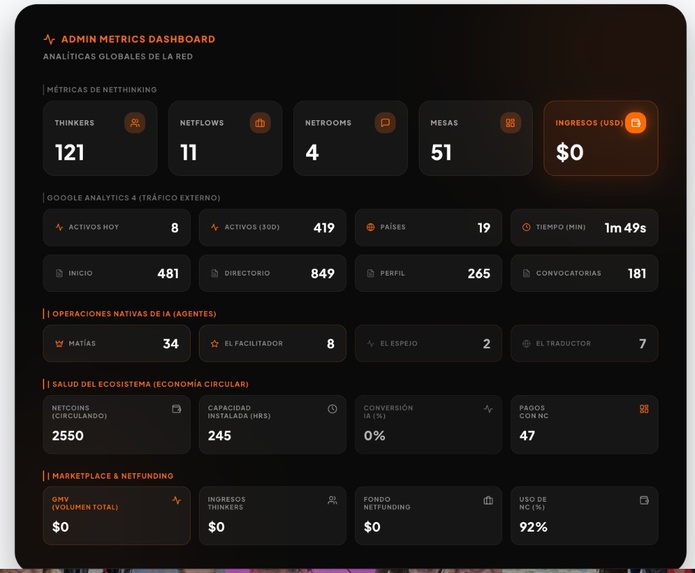Click the Ingresos (USD) wallet icon
The height and width of the screenshot is (573, 695).
tap(636, 123)
